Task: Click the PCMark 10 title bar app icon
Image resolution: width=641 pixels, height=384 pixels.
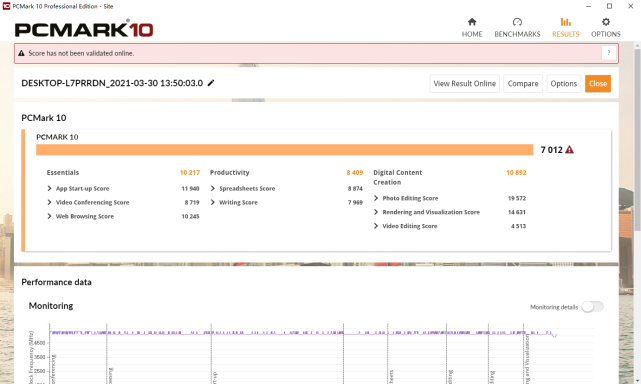Action: [x=6, y=6]
